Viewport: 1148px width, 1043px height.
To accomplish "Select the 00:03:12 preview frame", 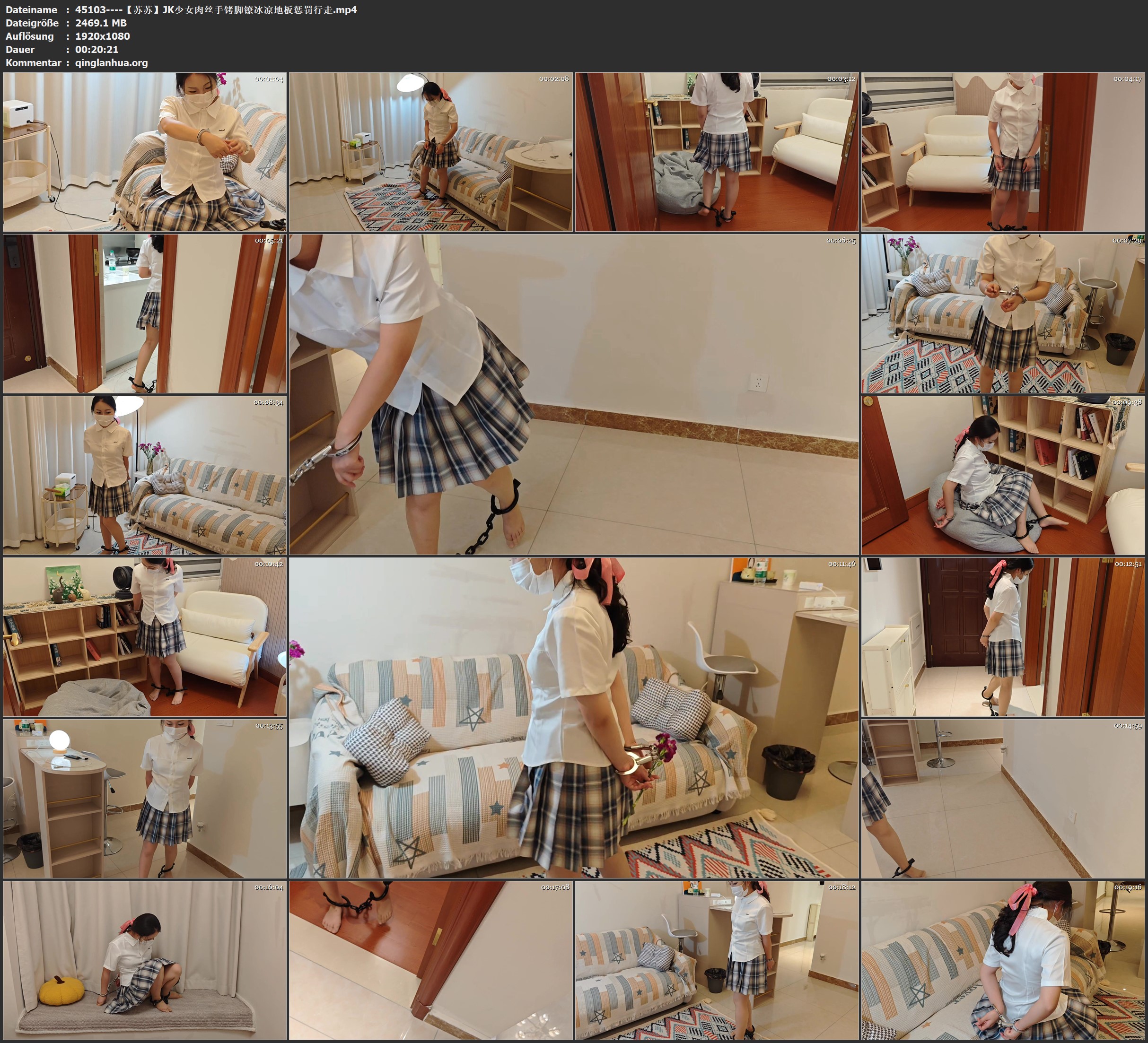I will point(717,151).
